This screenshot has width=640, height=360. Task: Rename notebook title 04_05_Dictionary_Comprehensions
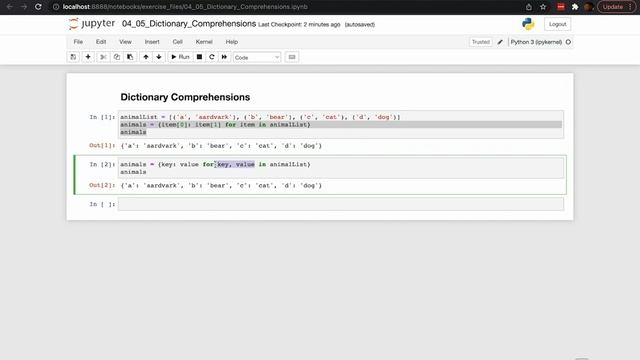pyautogui.click(x=189, y=24)
